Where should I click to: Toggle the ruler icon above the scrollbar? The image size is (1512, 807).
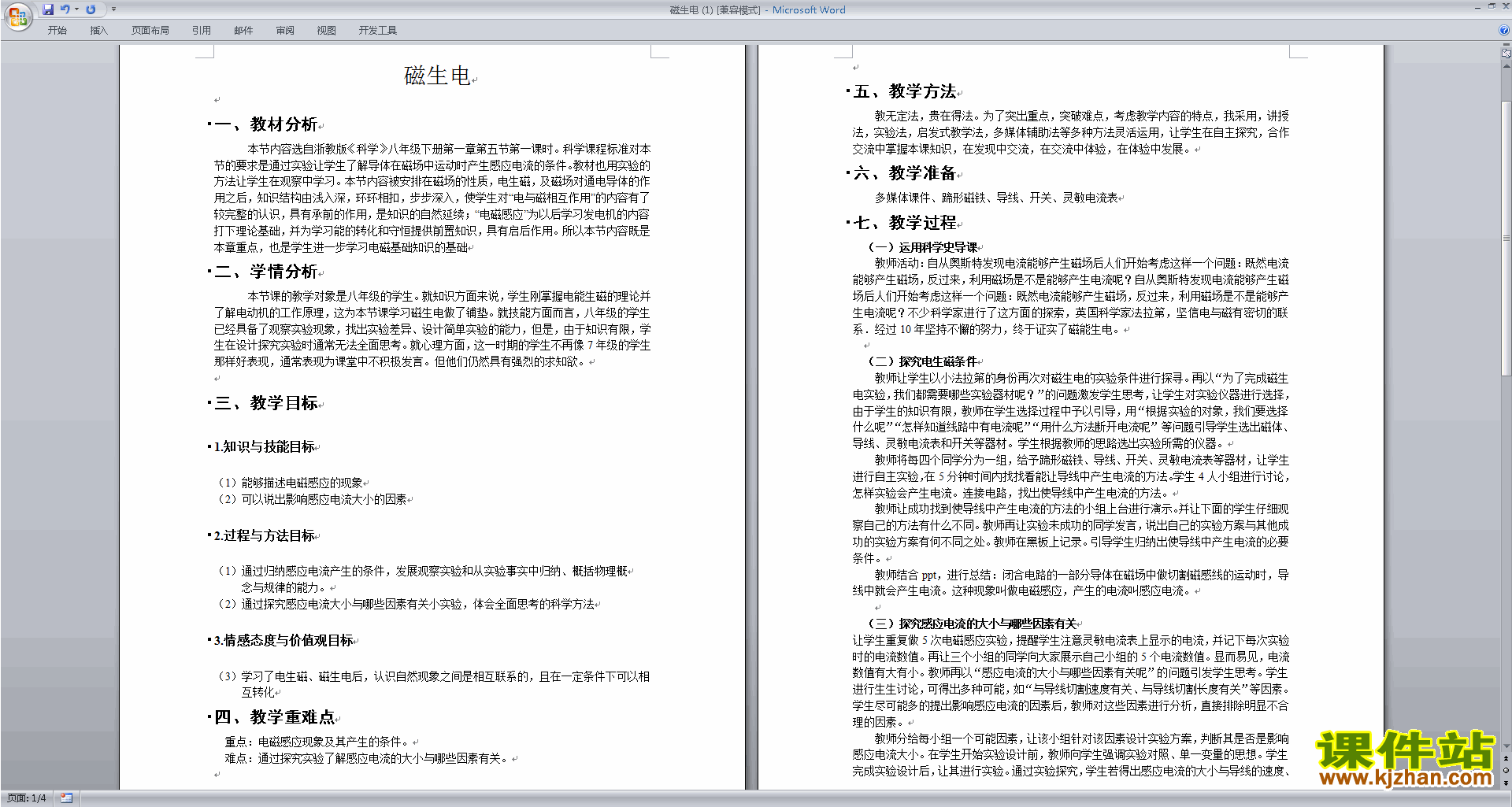(x=1506, y=54)
